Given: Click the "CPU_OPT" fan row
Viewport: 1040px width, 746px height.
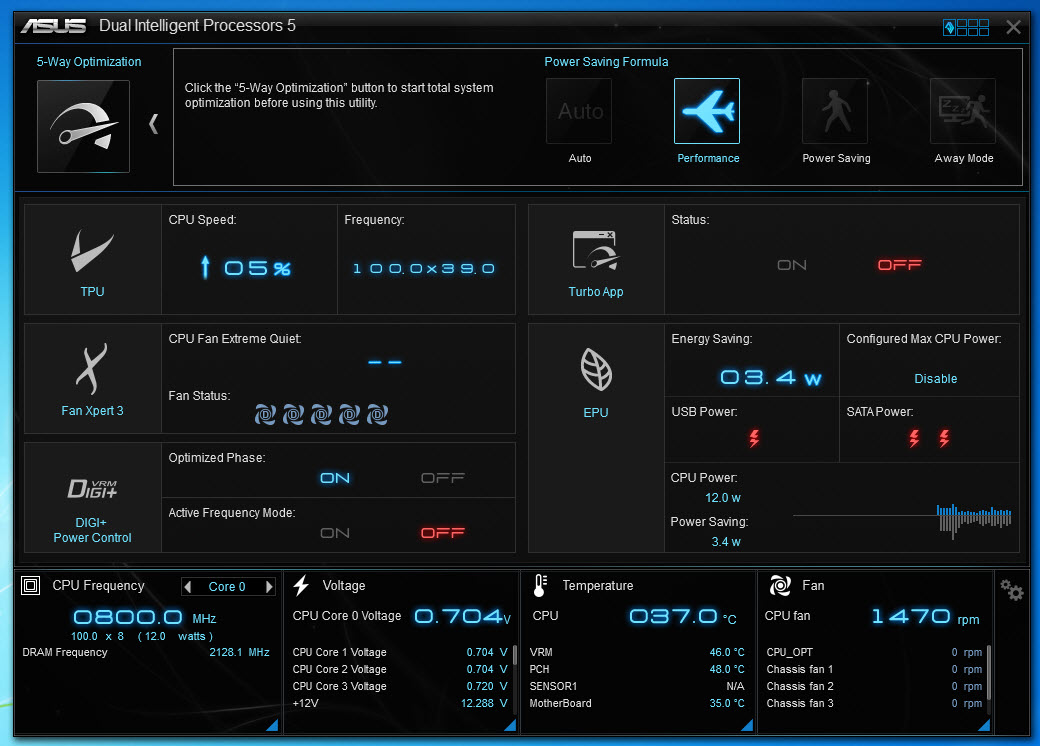Looking at the screenshot, I should tap(874, 653).
